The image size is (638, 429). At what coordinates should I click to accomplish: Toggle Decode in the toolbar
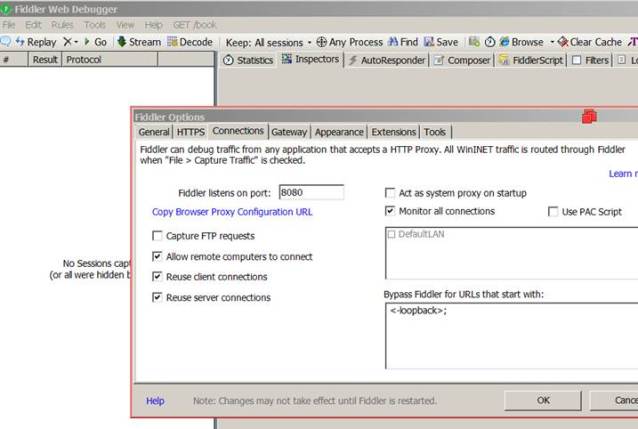pos(190,42)
